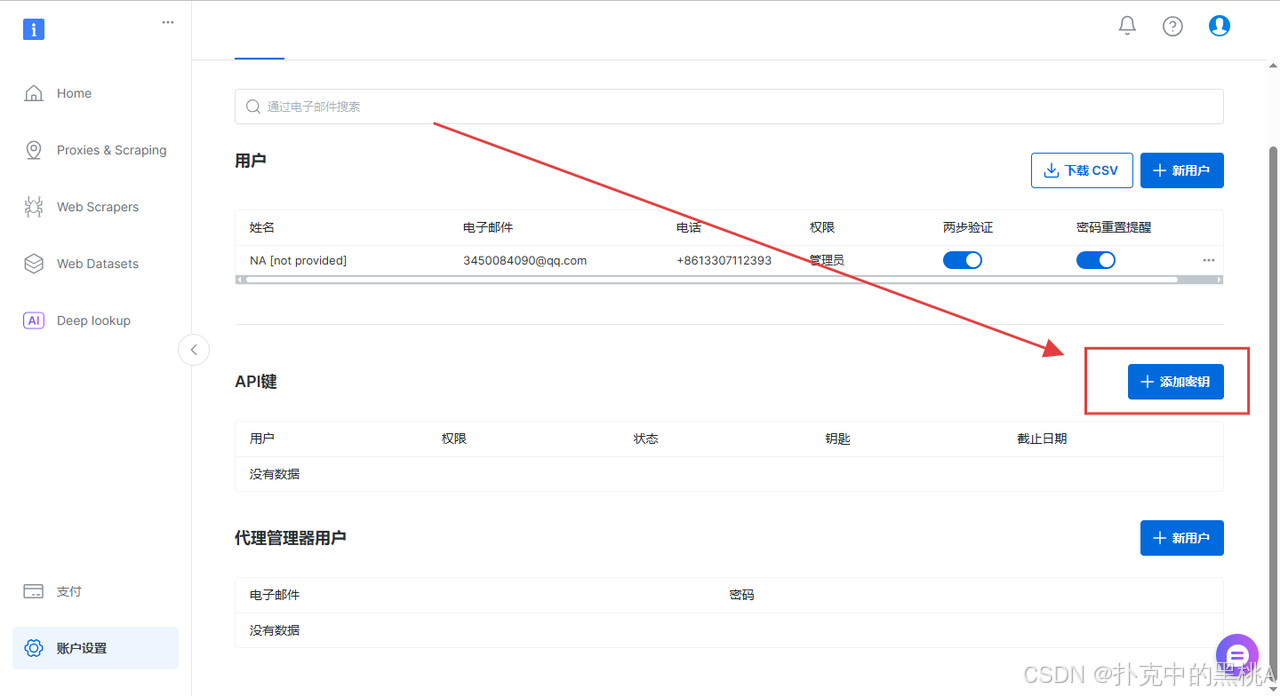
Task: Click the 两步验证 column header
Action: pos(968,227)
